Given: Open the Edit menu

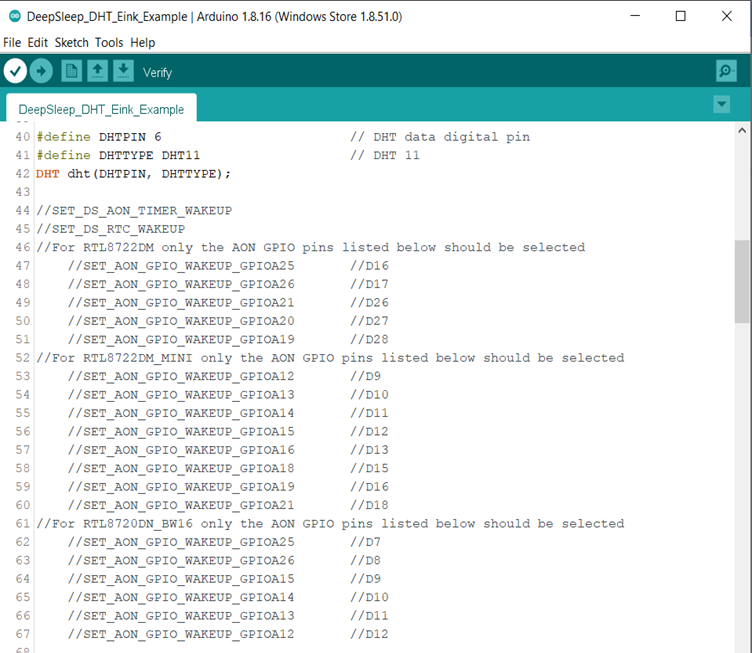Looking at the screenshot, I should [x=37, y=43].
